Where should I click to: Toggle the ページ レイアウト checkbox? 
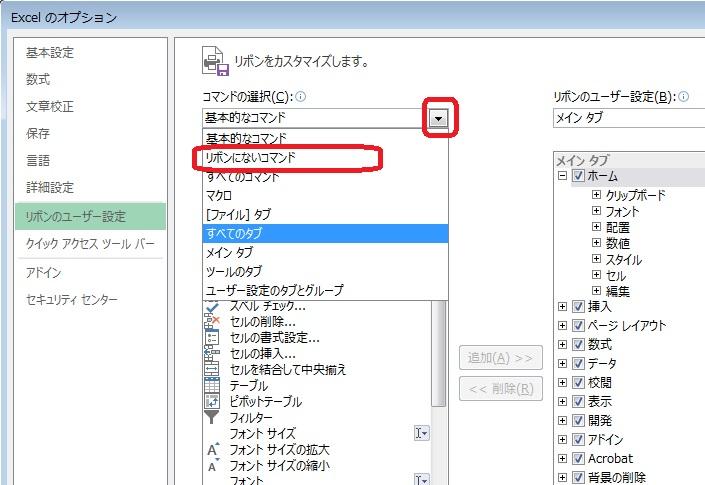pos(578,325)
